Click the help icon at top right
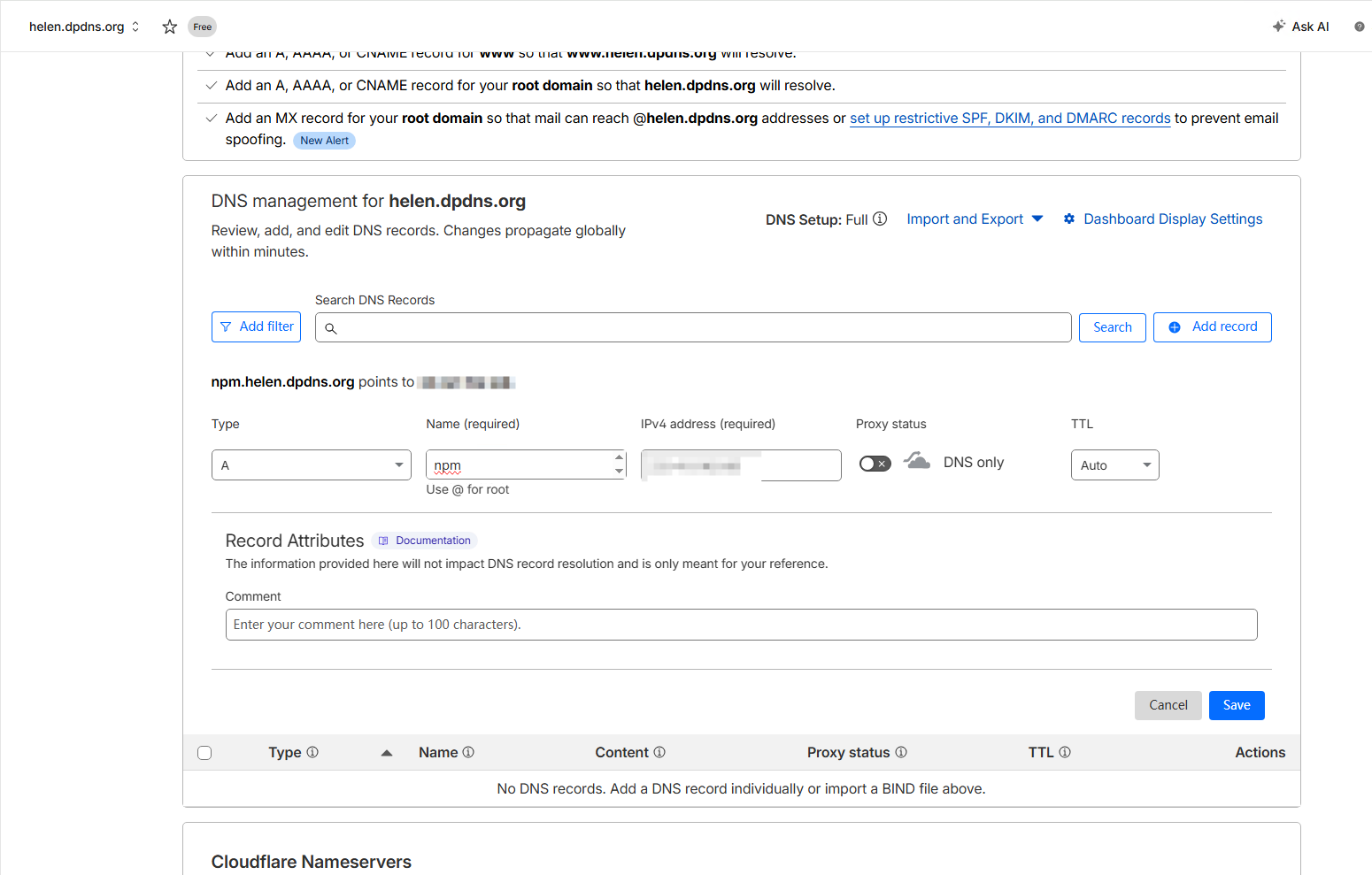The width and height of the screenshot is (1372, 875). pyautogui.click(x=1359, y=27)
